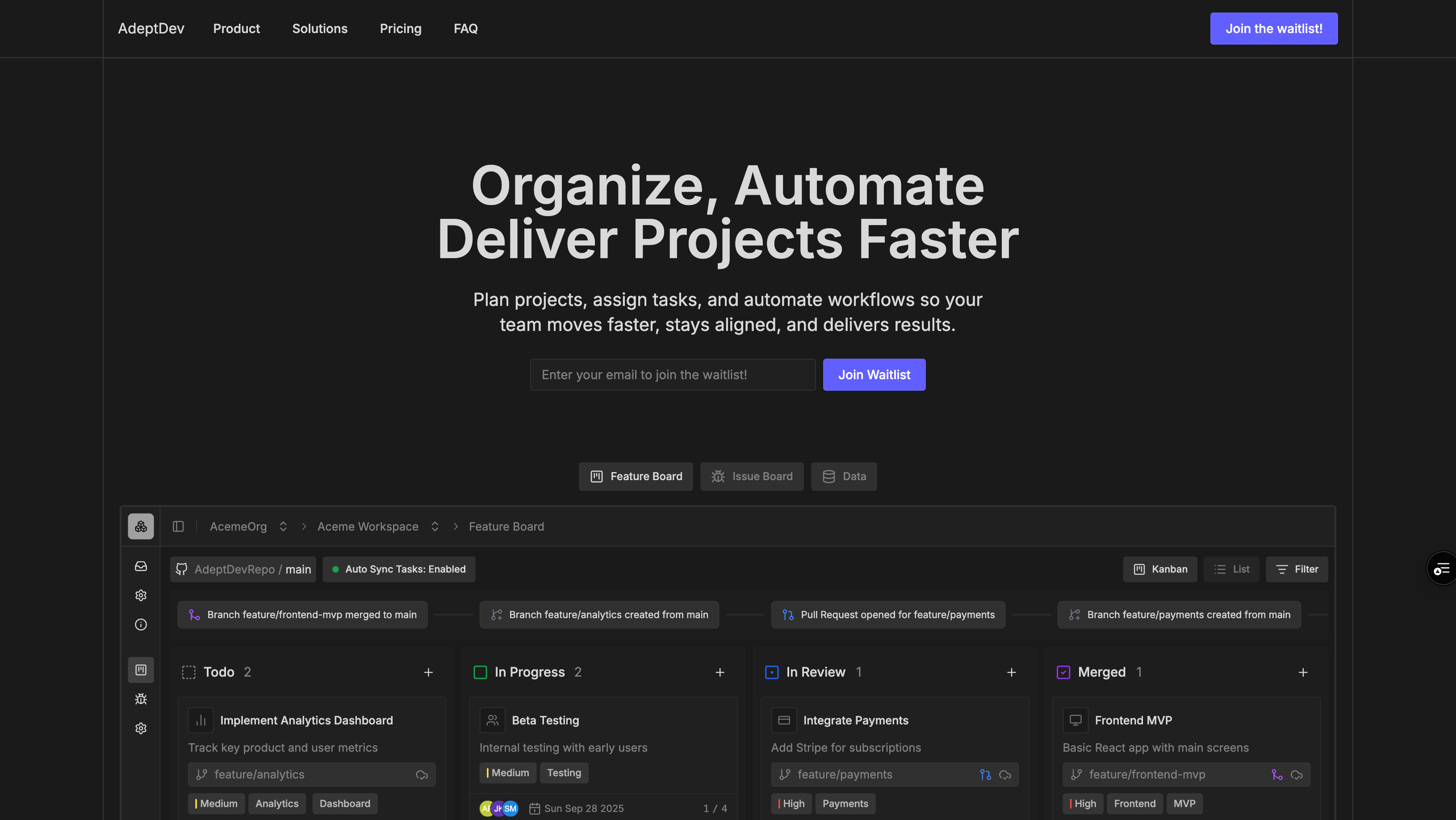Screen dimensions: 1456x820
Task: Open the Pricing menu item
Action: pos(400,28)
